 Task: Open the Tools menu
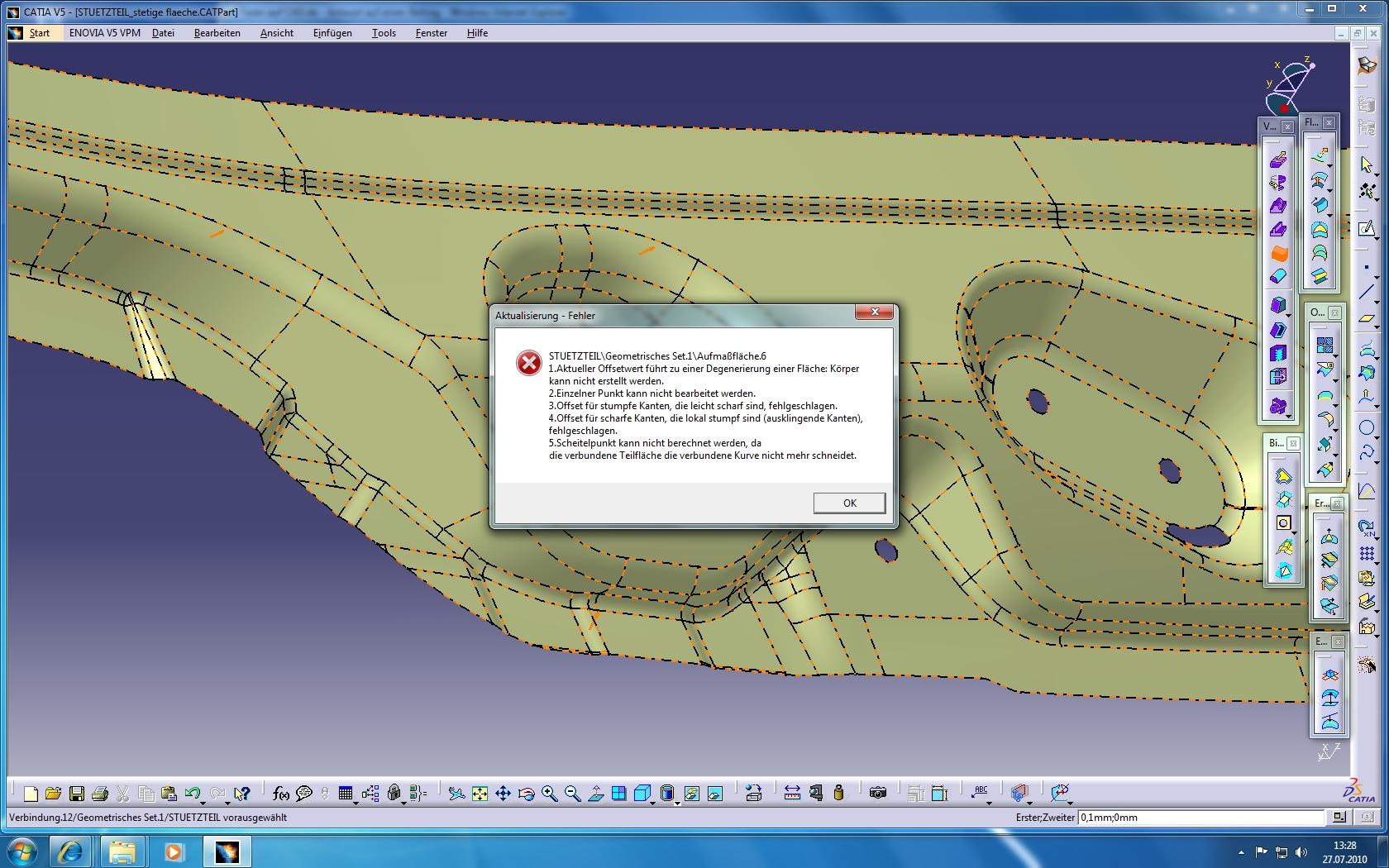(384, 33)
